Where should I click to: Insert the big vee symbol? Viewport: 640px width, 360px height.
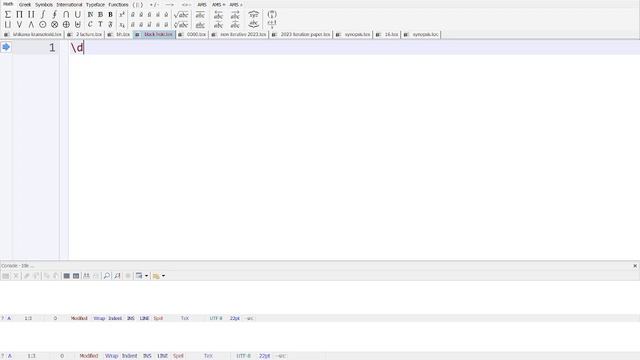tap(19, 24)
